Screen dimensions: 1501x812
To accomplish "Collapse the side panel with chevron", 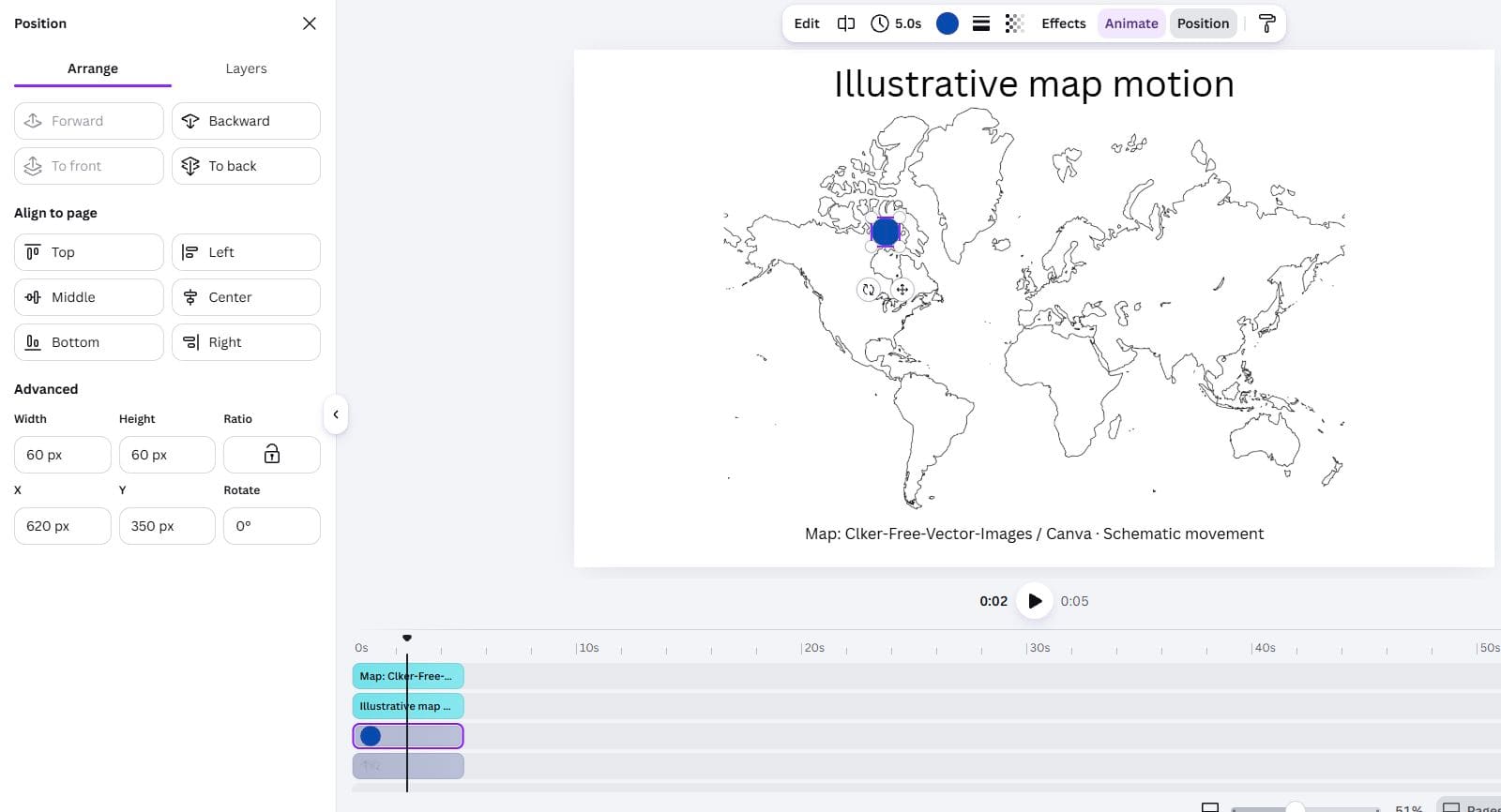I will point(336,414).
